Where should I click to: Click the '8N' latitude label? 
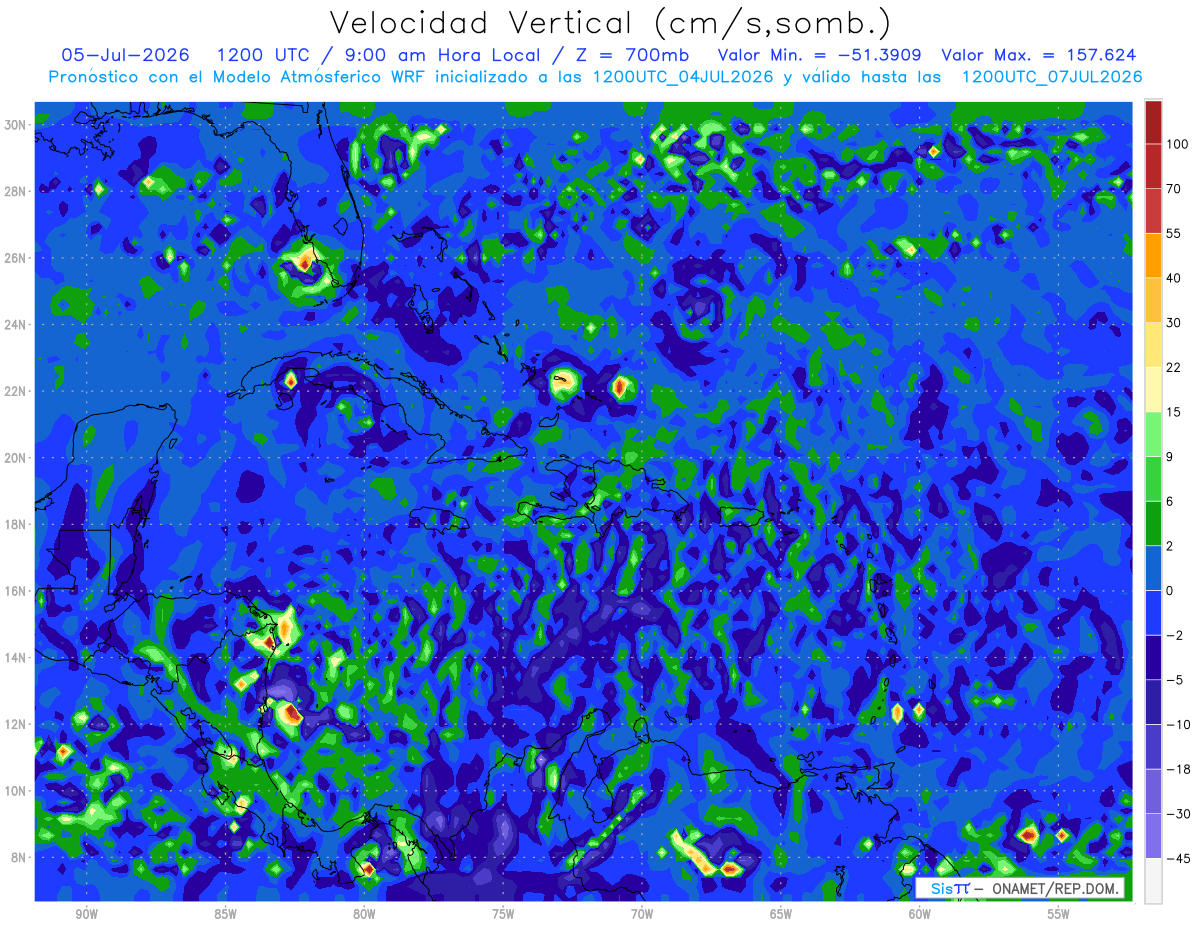click(20, 858)
